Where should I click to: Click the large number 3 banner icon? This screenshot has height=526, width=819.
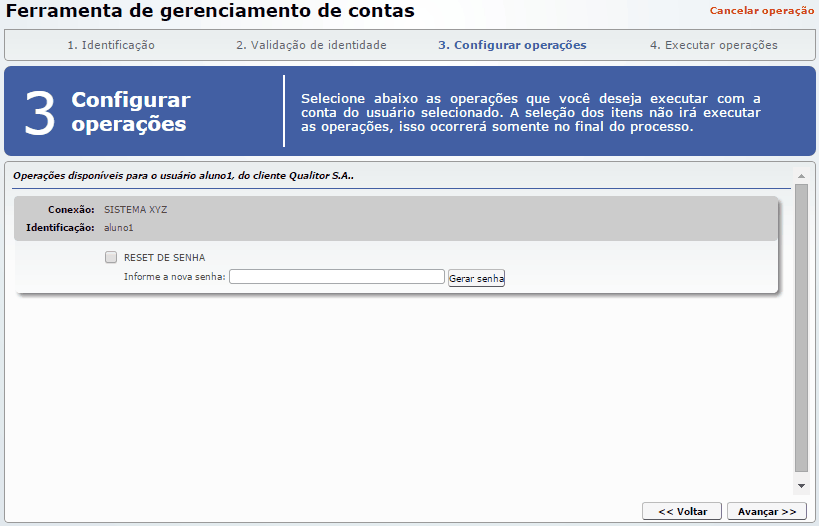click(40, 113)
